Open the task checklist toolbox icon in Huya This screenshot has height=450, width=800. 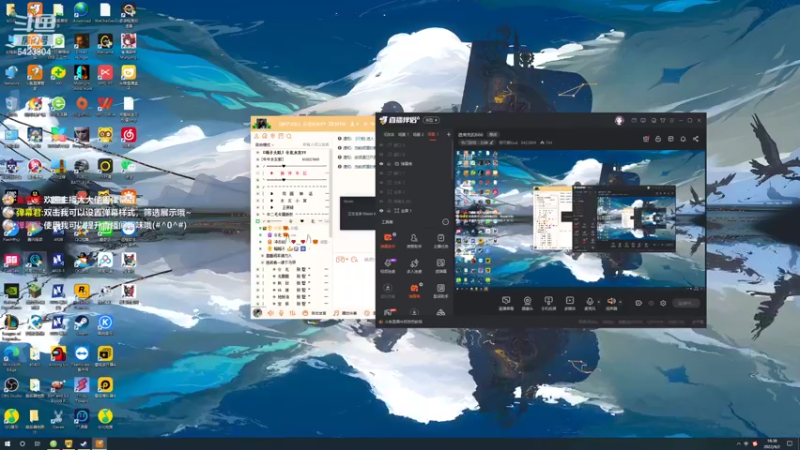point(440,240)
